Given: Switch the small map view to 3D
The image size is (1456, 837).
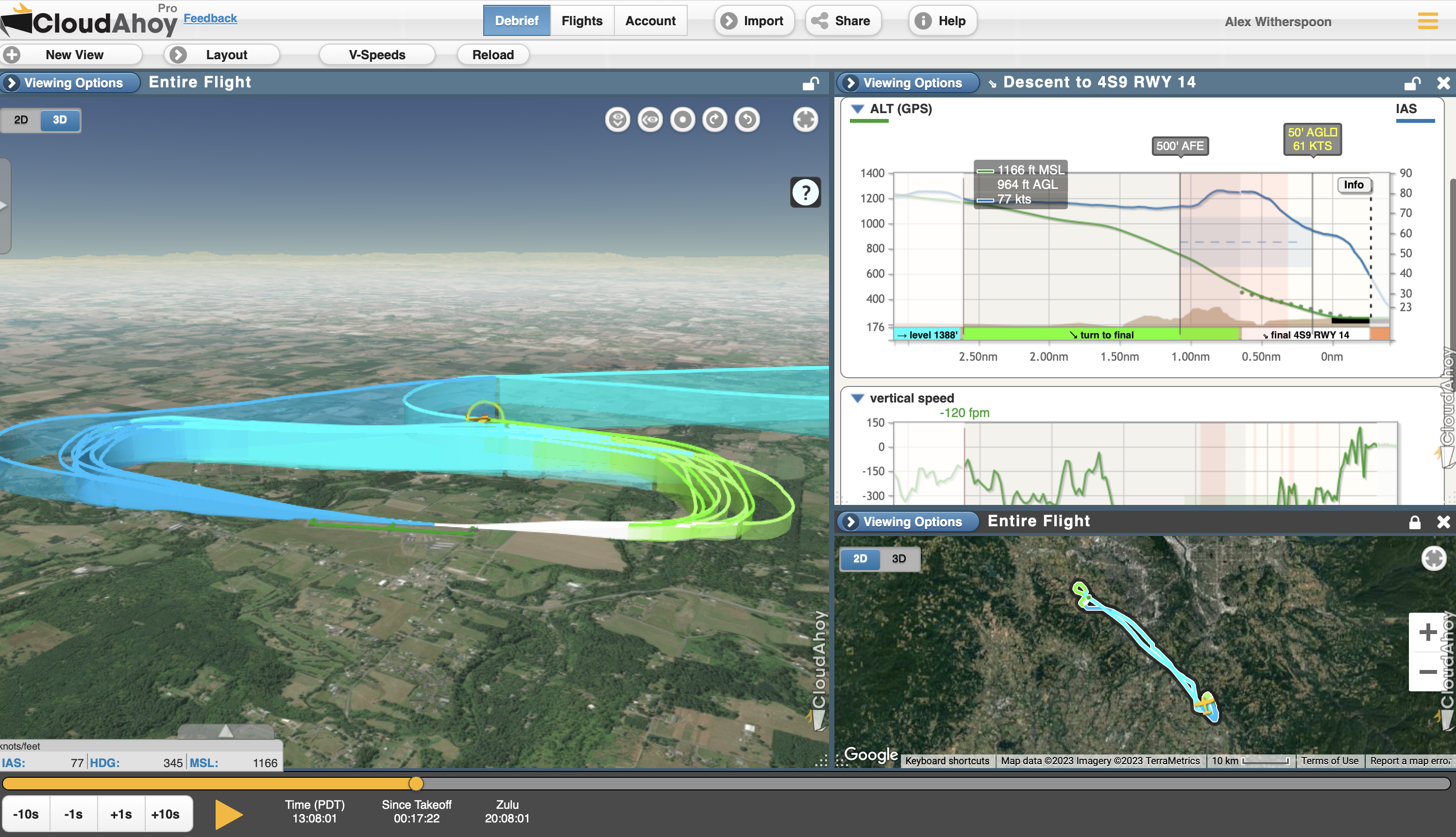Looking at the screenshot, I should [898, 558].
